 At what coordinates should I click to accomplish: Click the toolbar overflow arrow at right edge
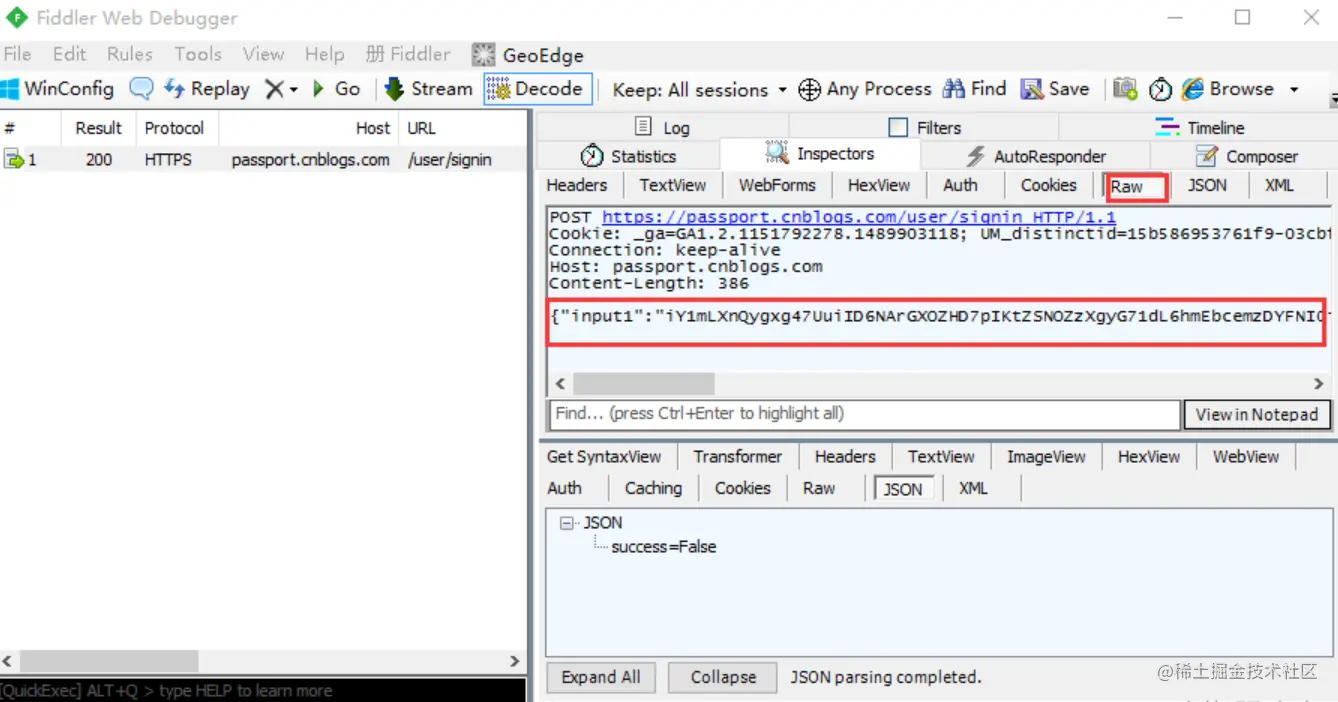pyautogui.click(x=1333, y=100)
